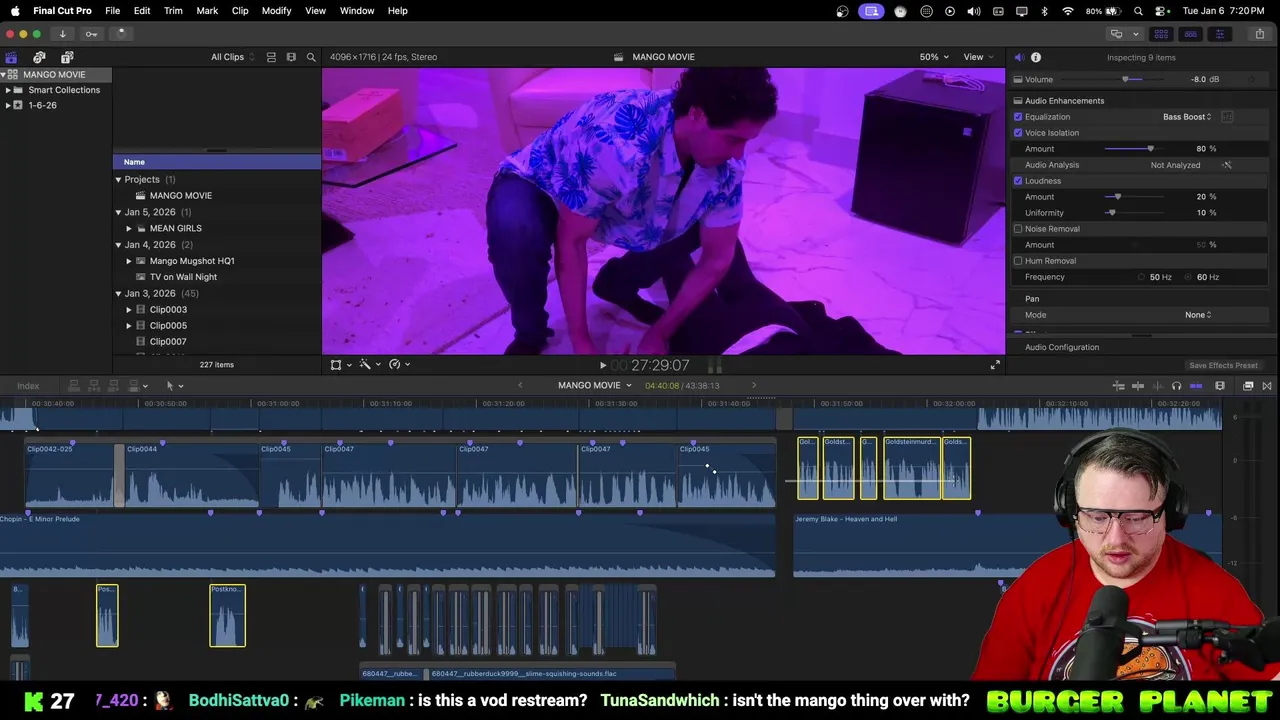This screenshot has height=720, width=1280.
Task: Click the share export icon
Action: pos(1259,34)
